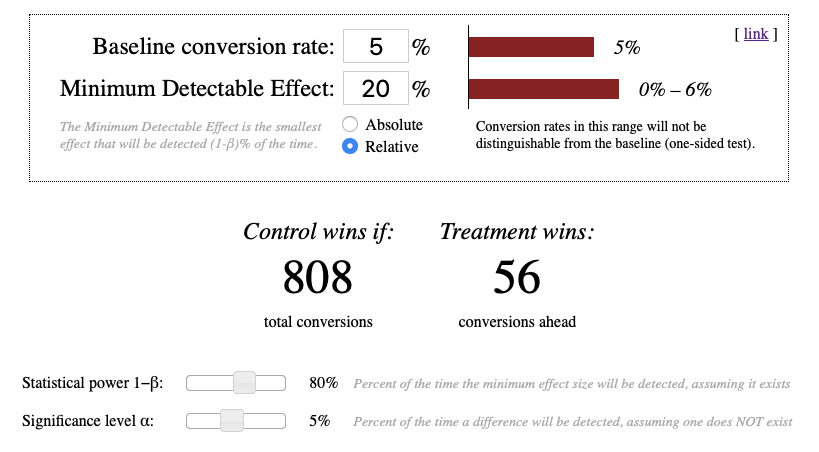Screen dimensions: 819x452
Task: Click the 5% significance level value
Action: [x=319, y=421]
